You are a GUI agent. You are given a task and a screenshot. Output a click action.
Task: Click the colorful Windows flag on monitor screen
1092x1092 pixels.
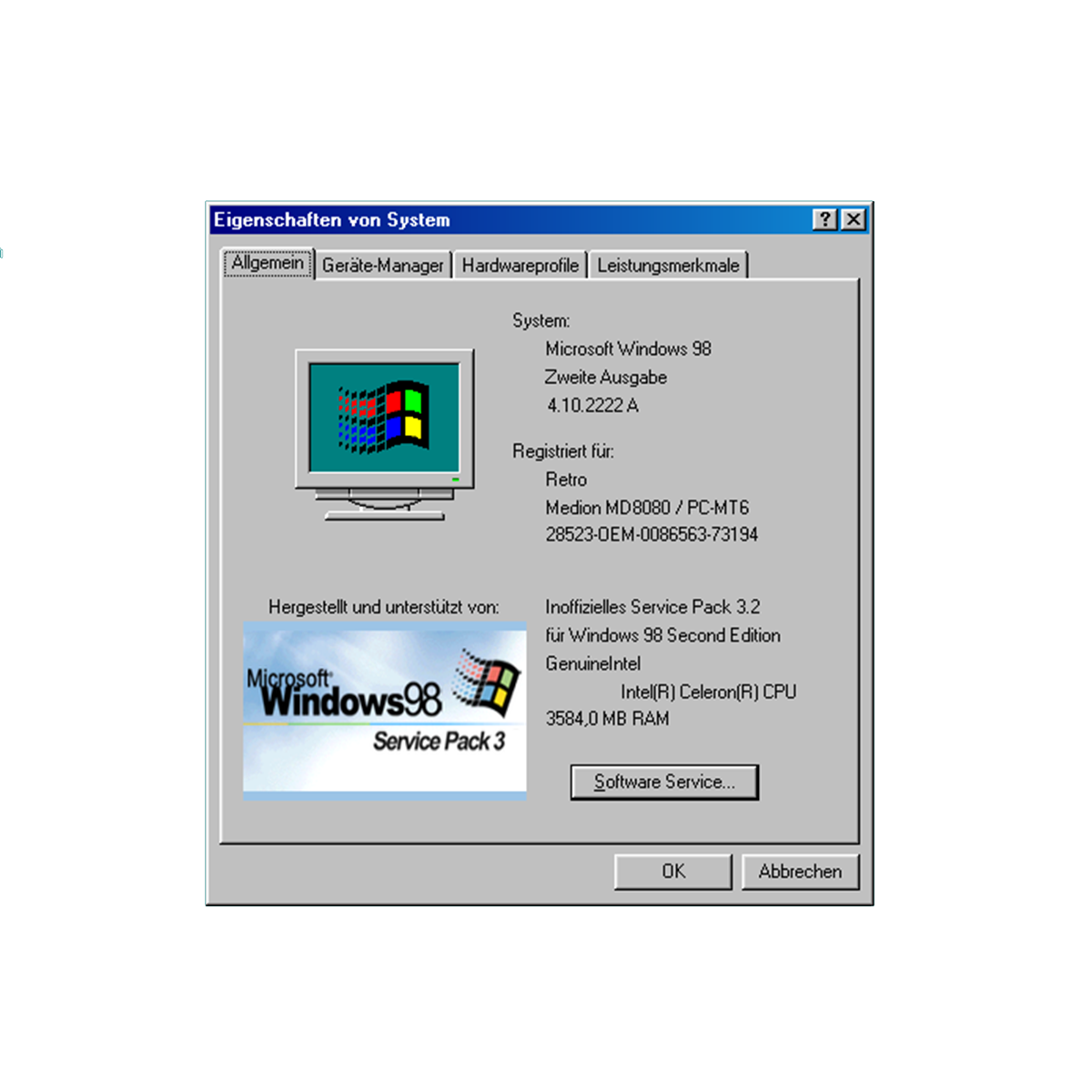point(385,417)
